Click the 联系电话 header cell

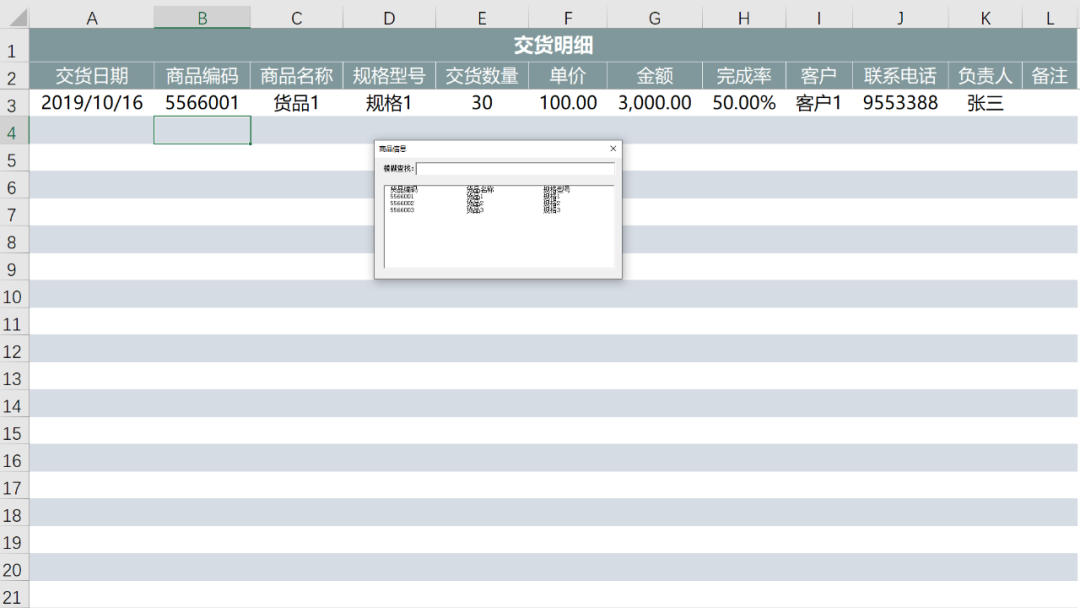point(900,76)
